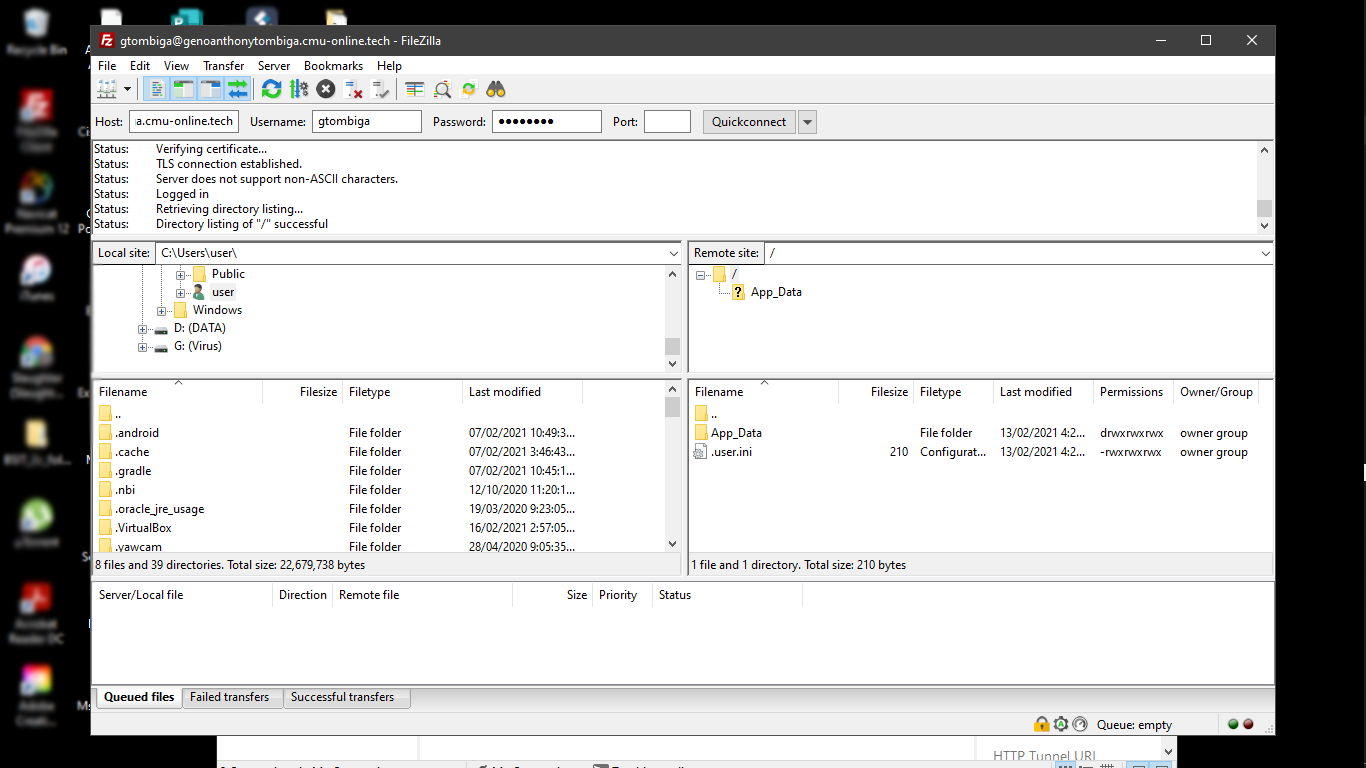Open the Local site path dropdown
1366x768 pixels.
click(x=673, y=254)
